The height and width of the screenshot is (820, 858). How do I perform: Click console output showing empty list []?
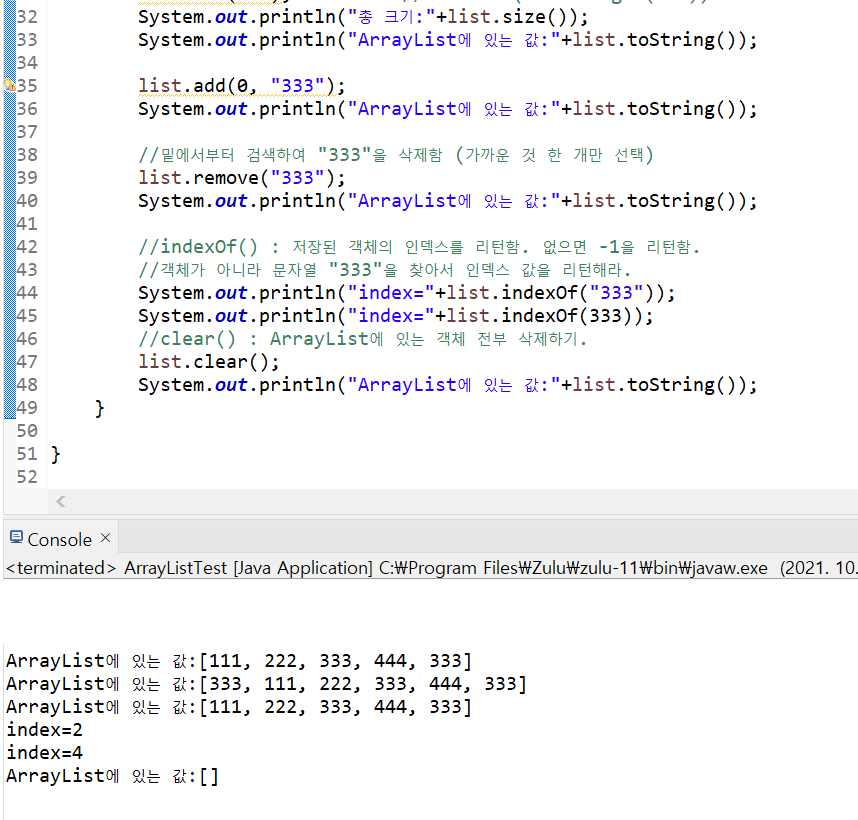[112, 776]
